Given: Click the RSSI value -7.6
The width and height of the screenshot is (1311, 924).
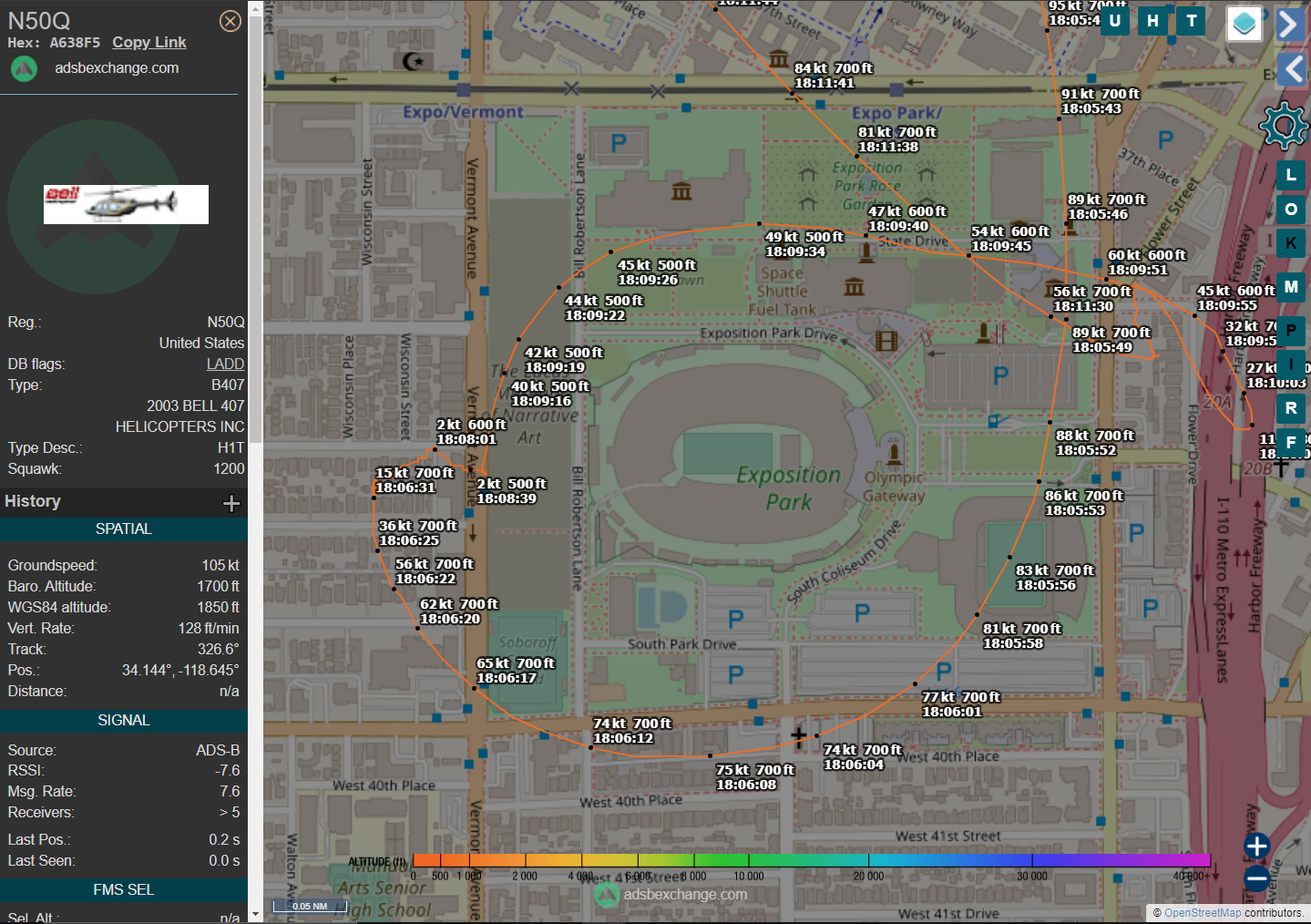Looking at the screenshot, I should pyautogui.click(x=228, y=770).
